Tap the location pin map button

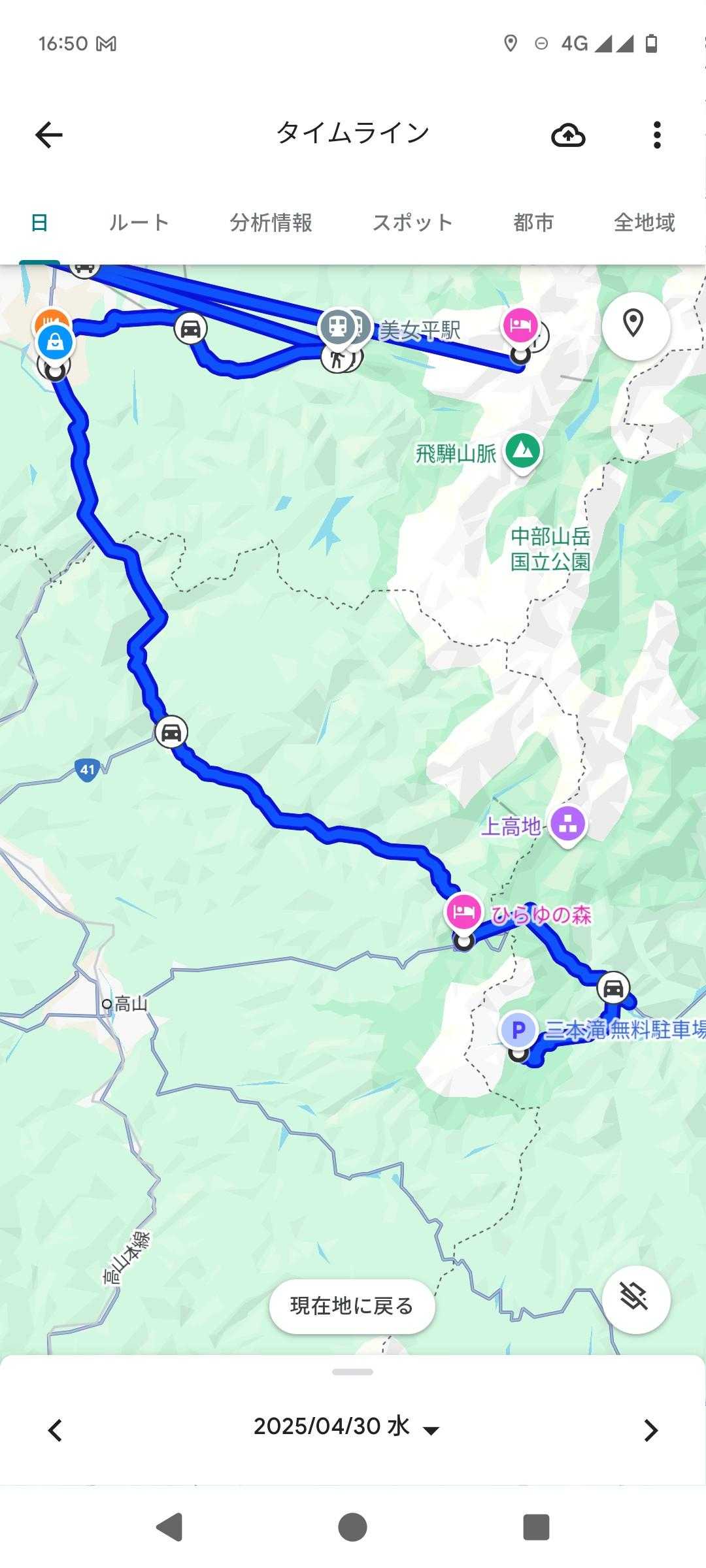(636, 324)
